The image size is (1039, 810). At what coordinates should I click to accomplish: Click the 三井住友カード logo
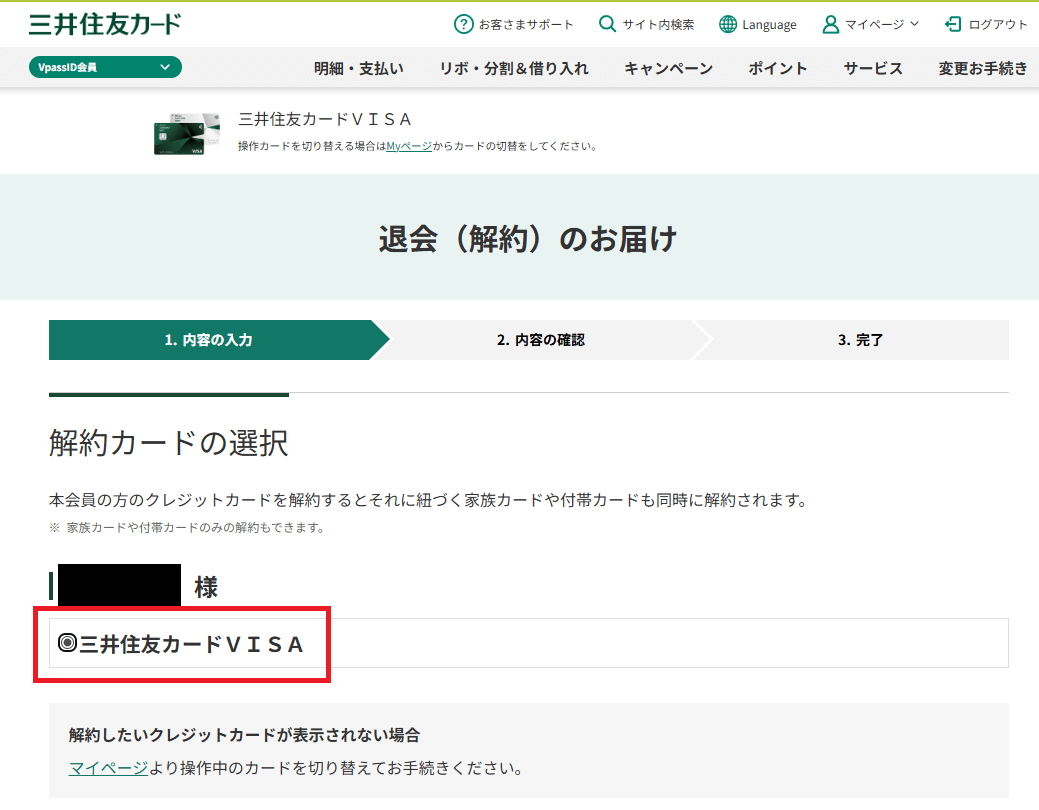(105, 24)
